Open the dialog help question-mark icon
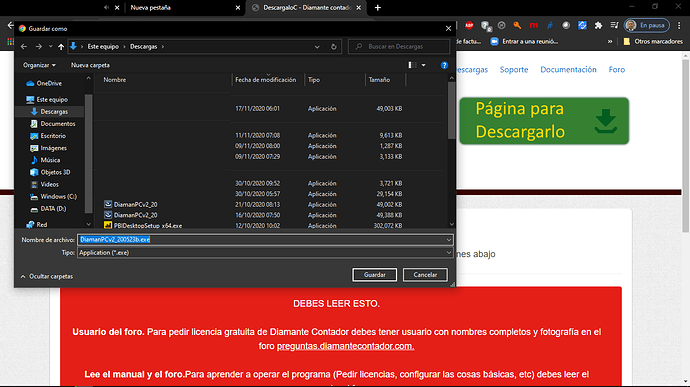This screenshot has height=387, width=690. (x=444, y=65)
